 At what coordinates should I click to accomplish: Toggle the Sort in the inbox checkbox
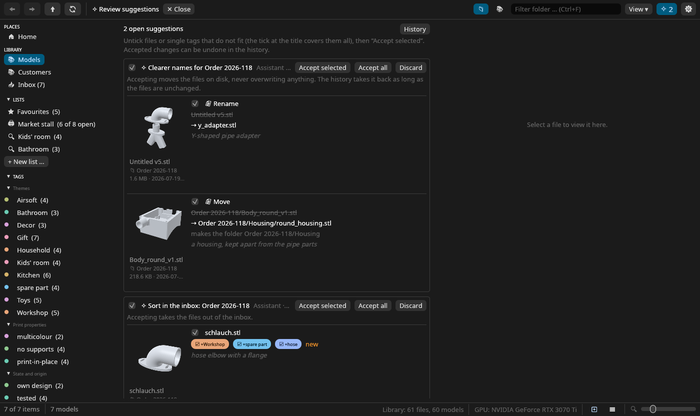click(x=132, y=306)
